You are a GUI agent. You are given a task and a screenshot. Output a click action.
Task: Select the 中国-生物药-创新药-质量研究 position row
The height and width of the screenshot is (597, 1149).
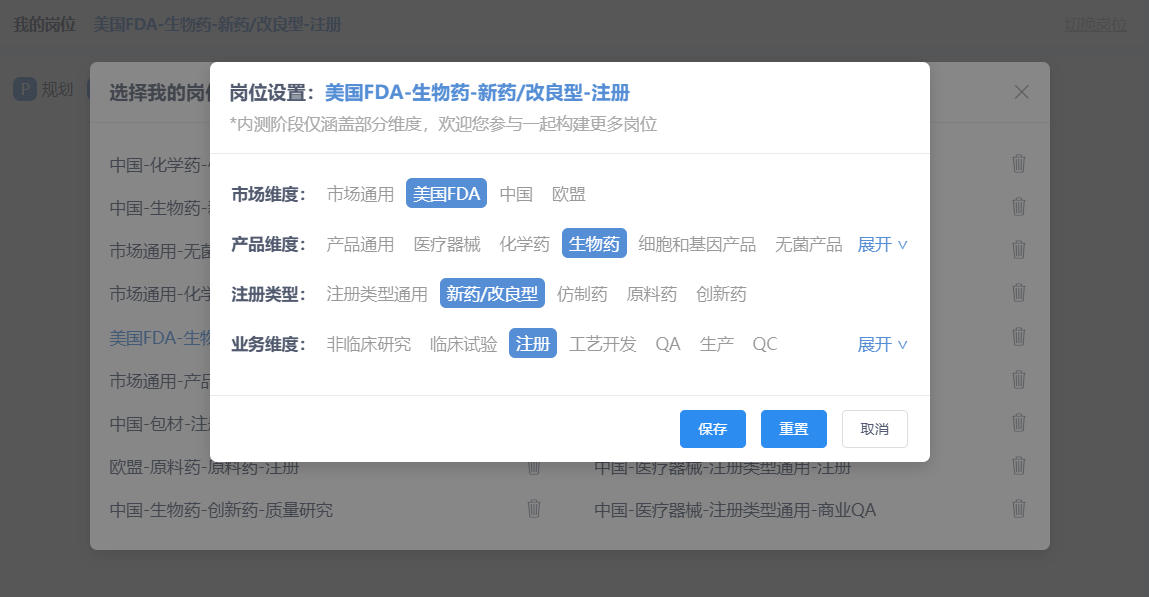point(221,510)
